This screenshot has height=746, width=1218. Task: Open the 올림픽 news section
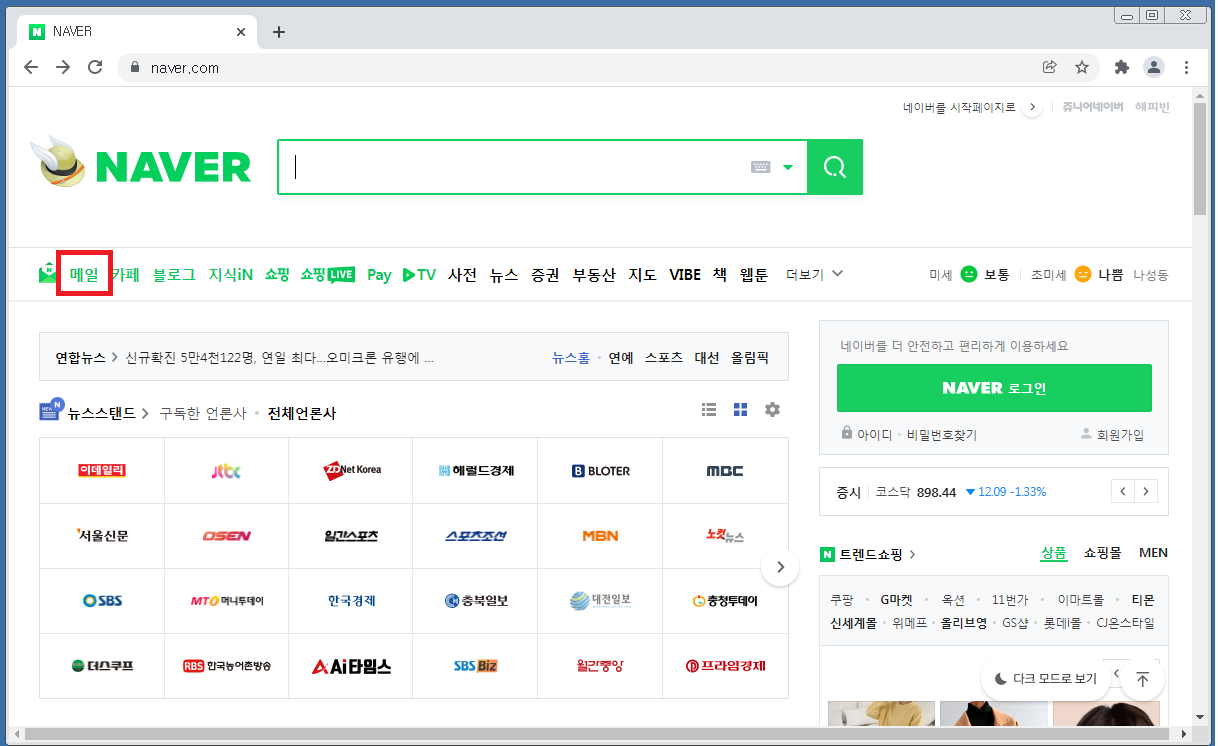point(750,357)
